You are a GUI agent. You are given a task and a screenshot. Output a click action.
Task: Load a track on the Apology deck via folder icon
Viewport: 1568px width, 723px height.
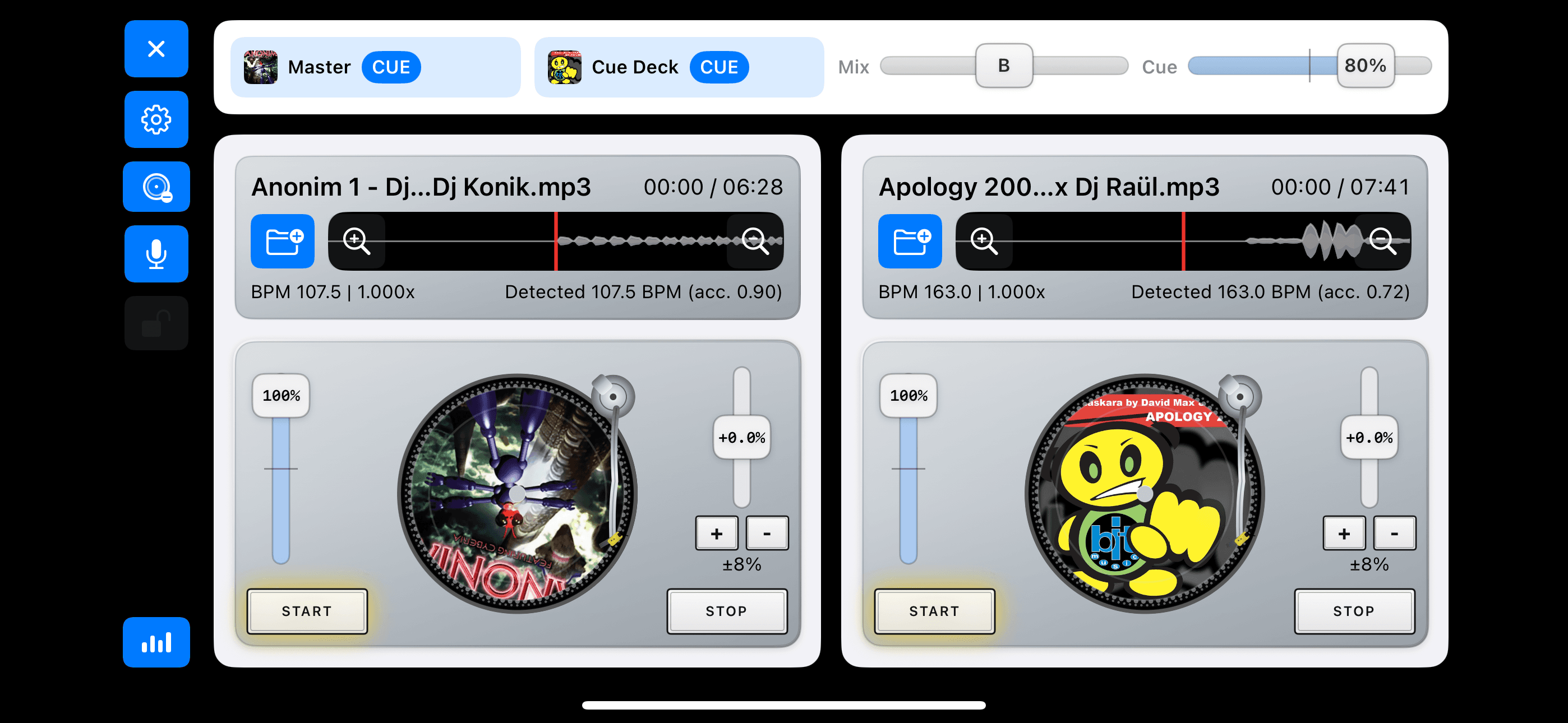(910, 241)
